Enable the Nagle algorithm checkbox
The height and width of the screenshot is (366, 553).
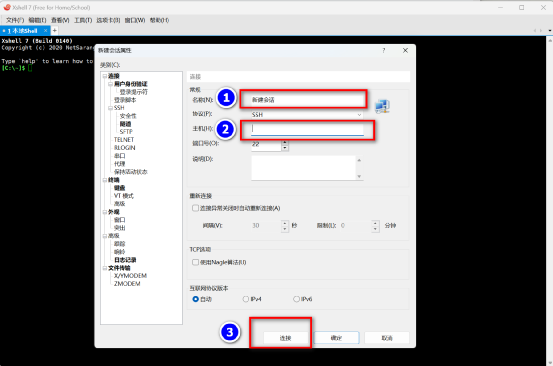(x=195, y=262)
